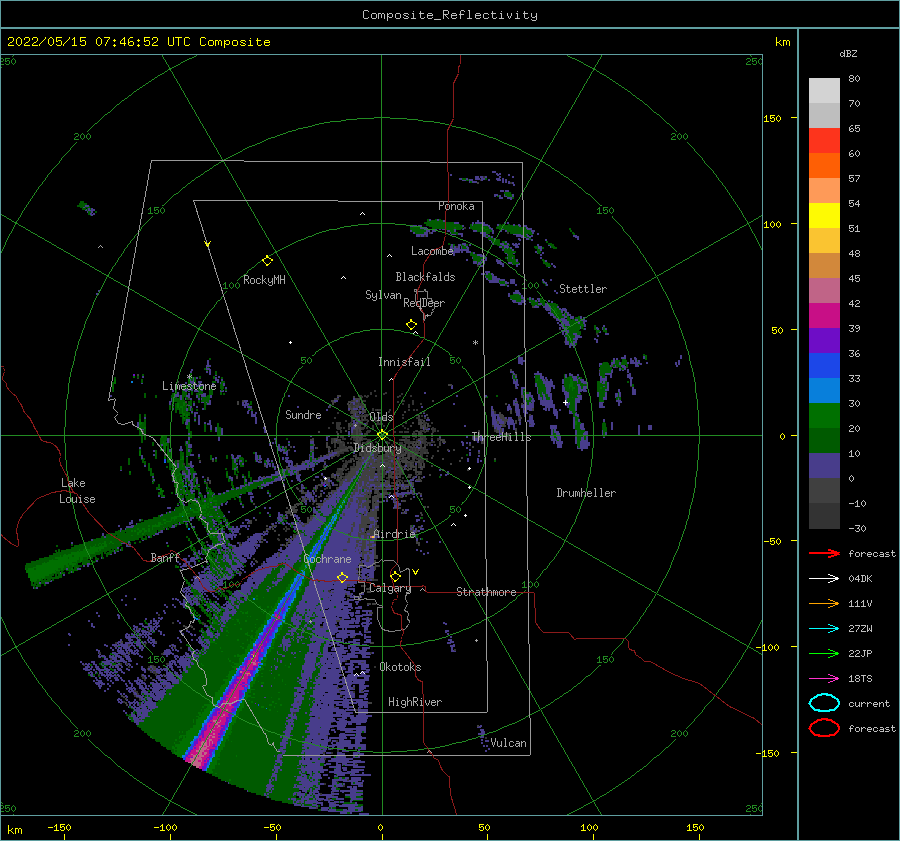Viewport: 900px width, 841px height.
Task: Click the purple 0-10 dBZ color swatch
Action: (x=824, y=465)
